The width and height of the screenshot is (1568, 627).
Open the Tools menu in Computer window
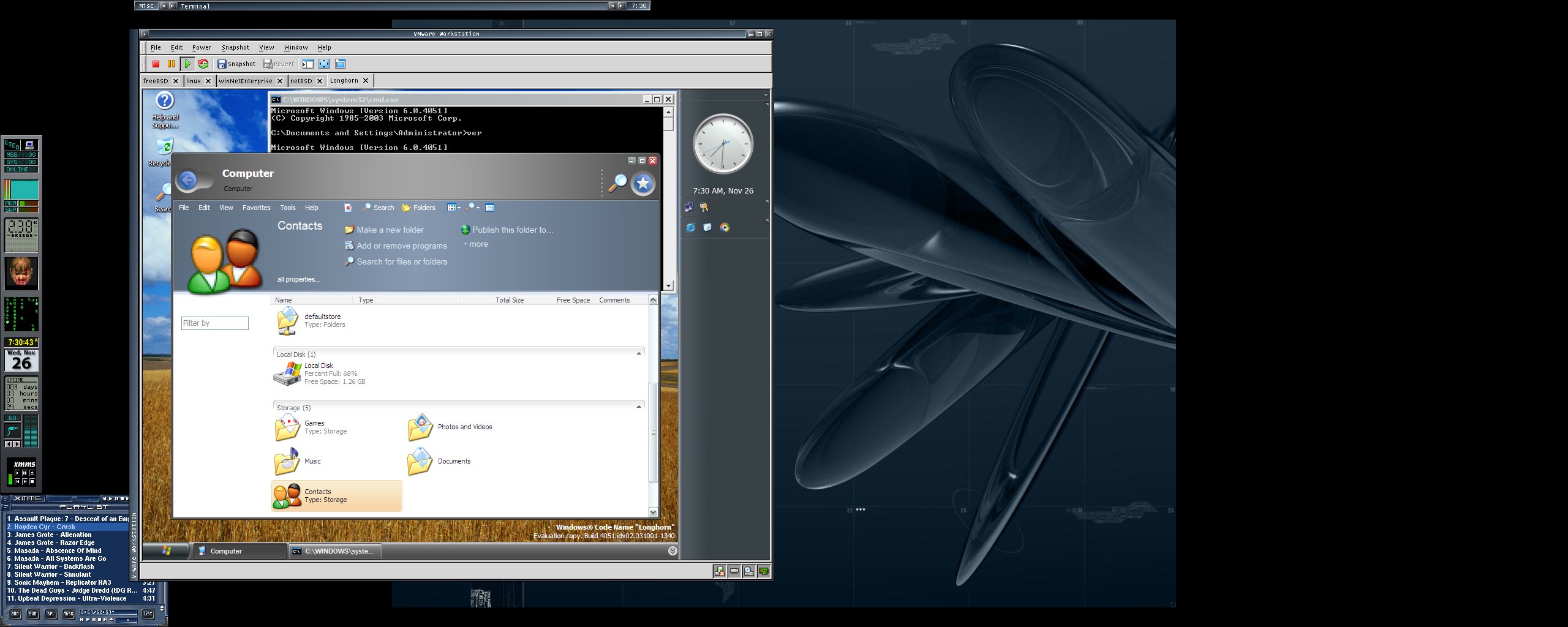coord(288,208)
